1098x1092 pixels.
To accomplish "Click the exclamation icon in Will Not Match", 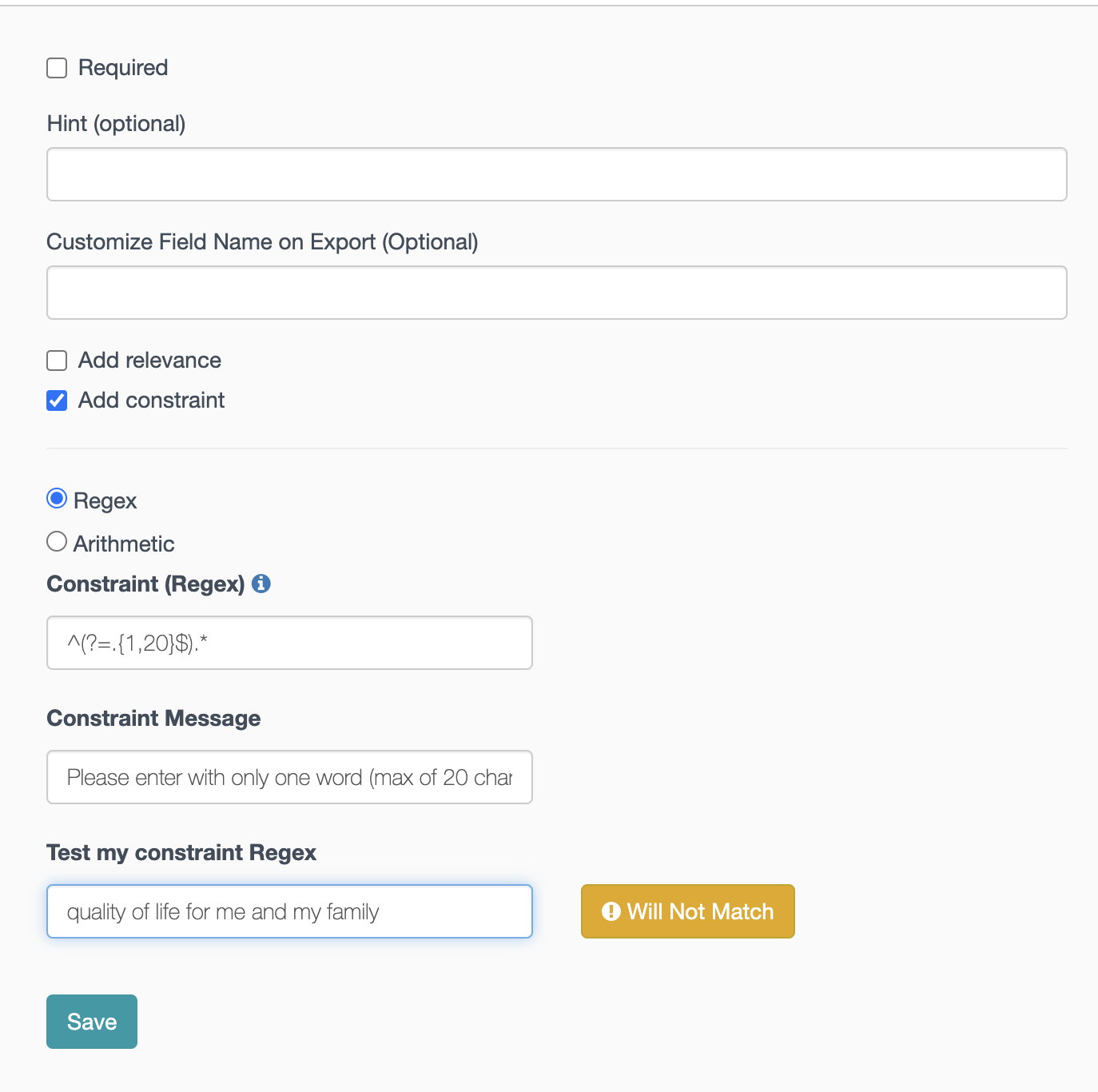I will tap(611, 911).
